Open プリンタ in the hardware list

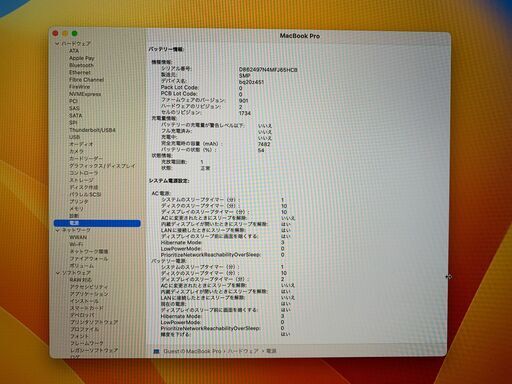pos(79,202)
